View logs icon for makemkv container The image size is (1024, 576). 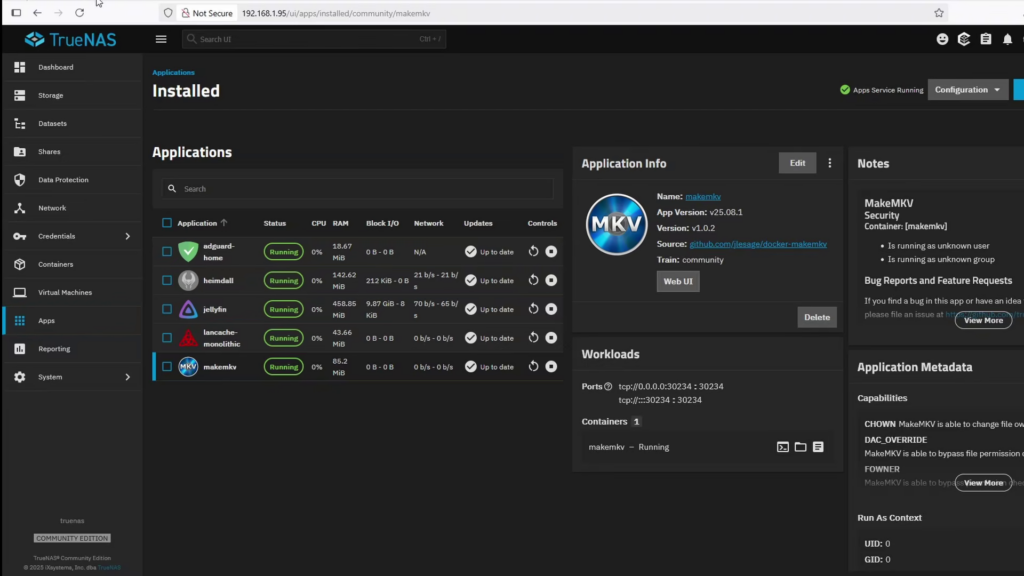click(x=818, y=447)
